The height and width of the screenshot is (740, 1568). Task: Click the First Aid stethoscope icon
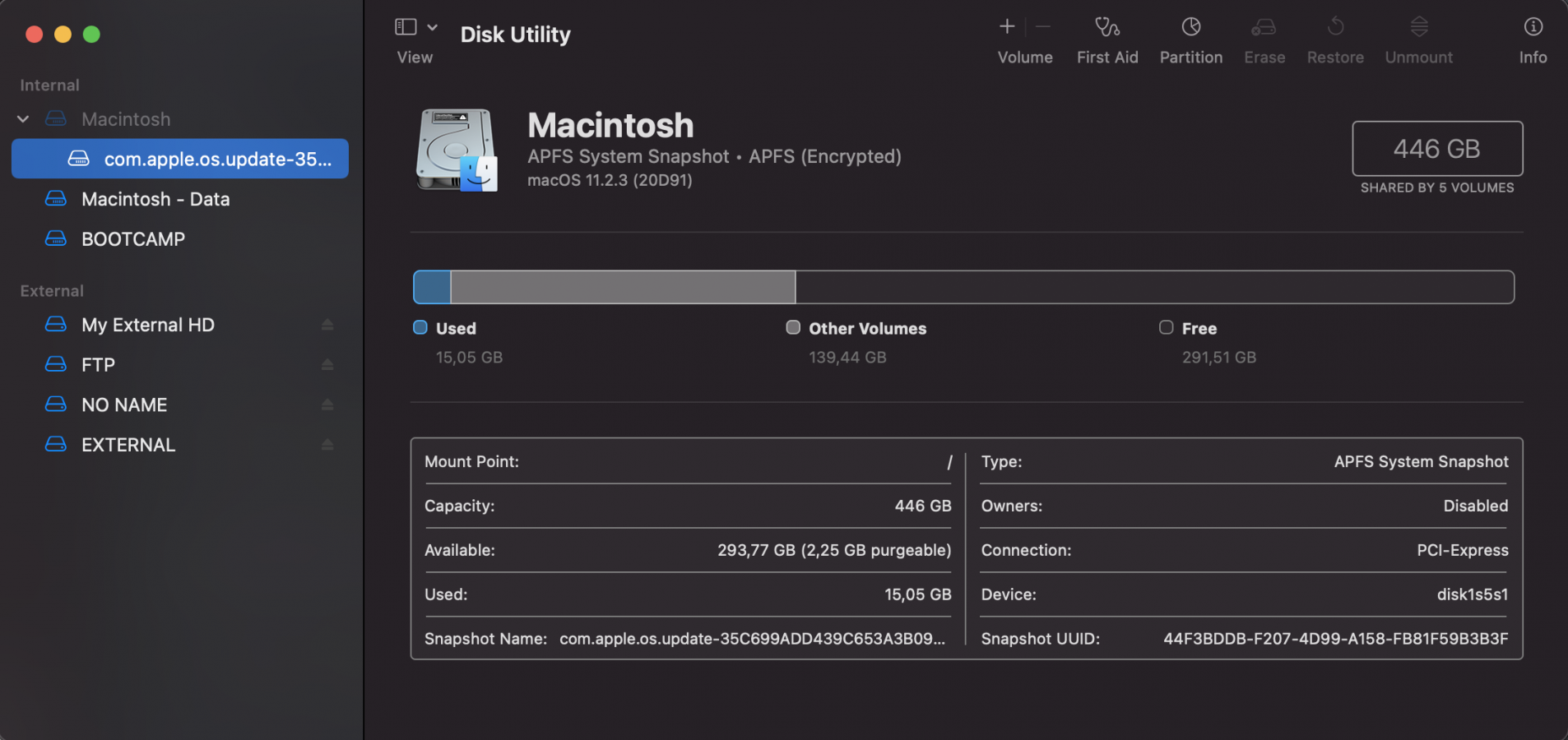(1106, 27)
